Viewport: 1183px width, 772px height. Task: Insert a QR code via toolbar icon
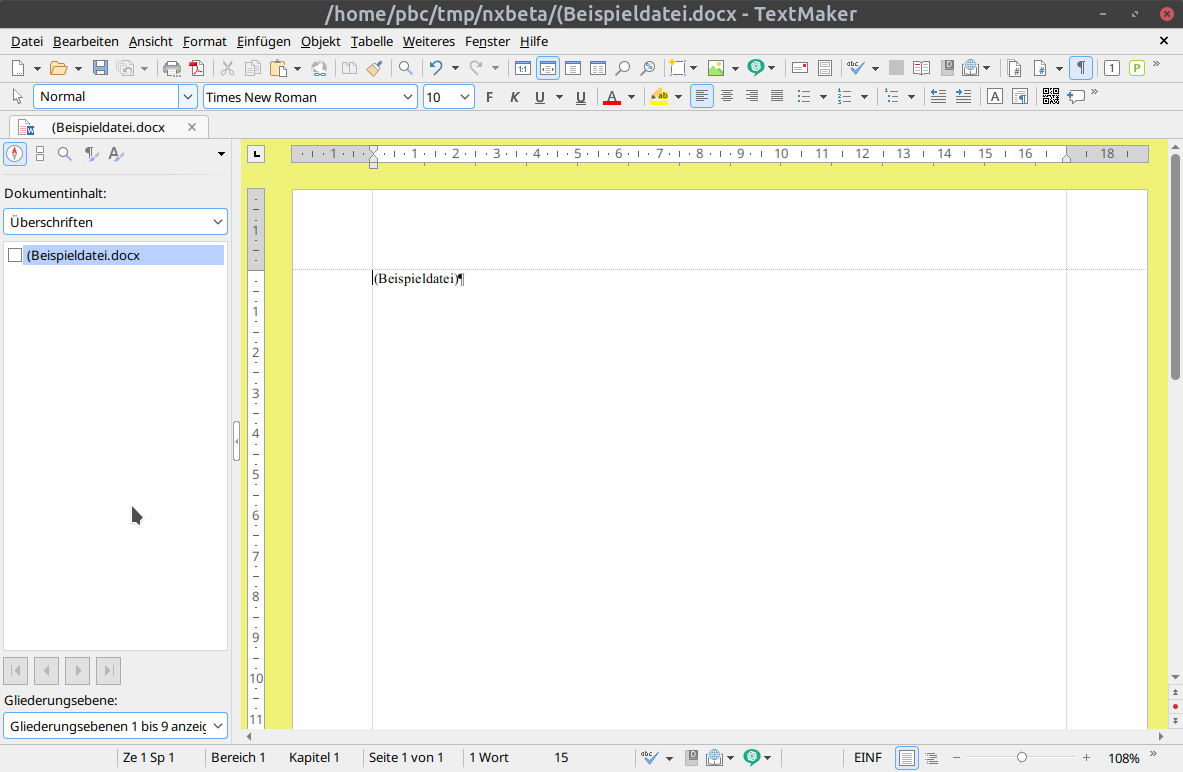click(1050, 97)
